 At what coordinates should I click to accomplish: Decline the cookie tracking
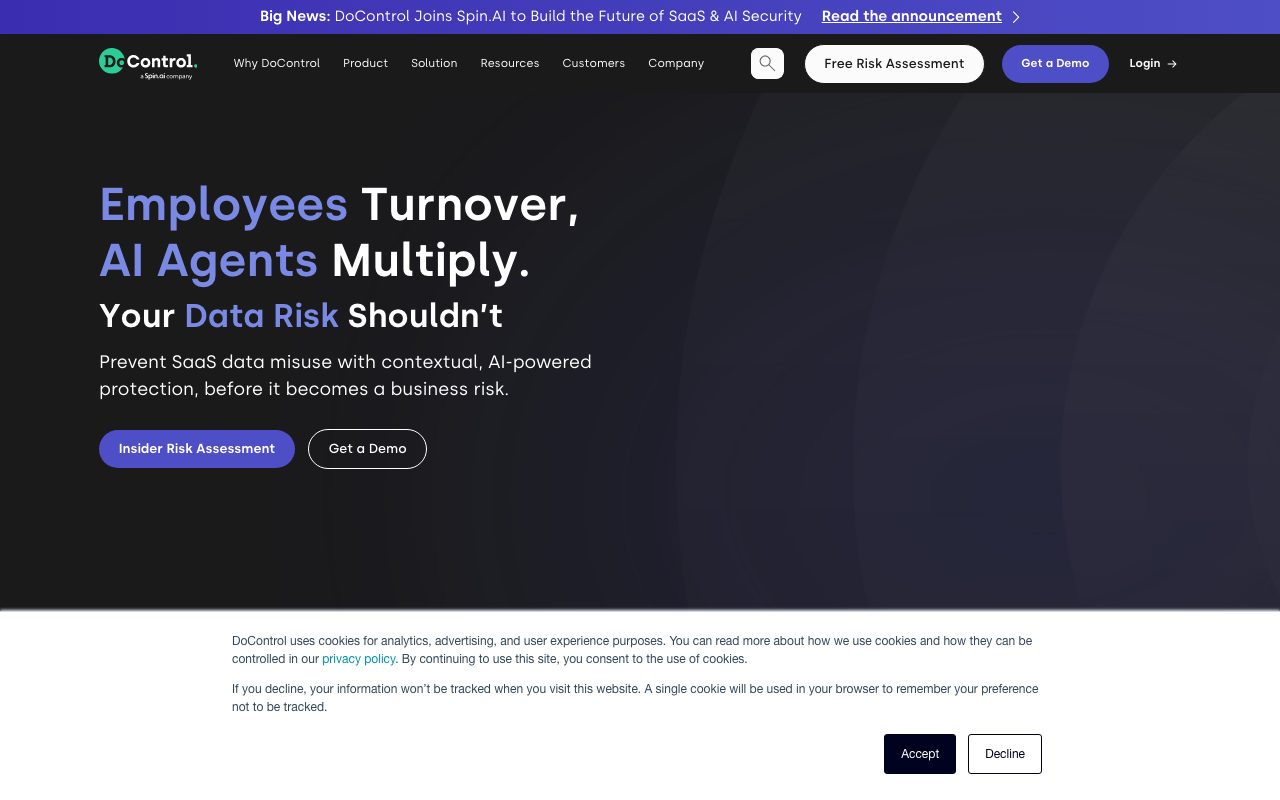1005,754
